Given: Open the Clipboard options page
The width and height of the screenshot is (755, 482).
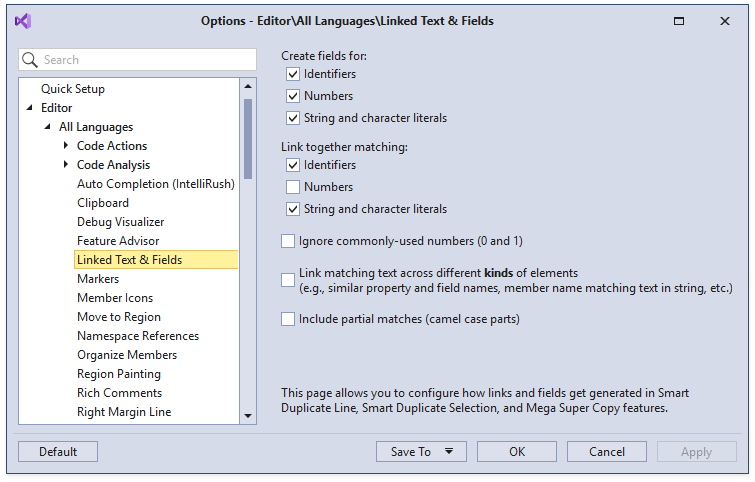Looking at the screenshot, I should [103, 203].
